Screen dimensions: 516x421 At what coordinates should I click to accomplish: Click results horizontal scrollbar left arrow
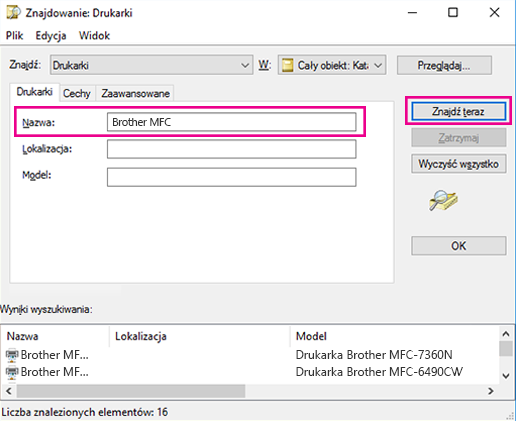coord(9,391)
